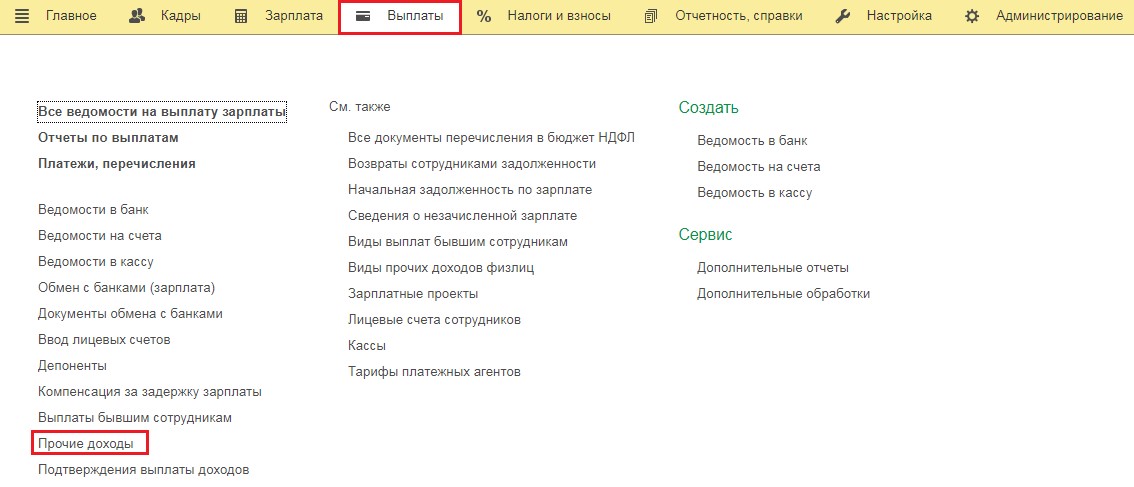Open Подтверждения выплаты доходов

pos(143,470)
